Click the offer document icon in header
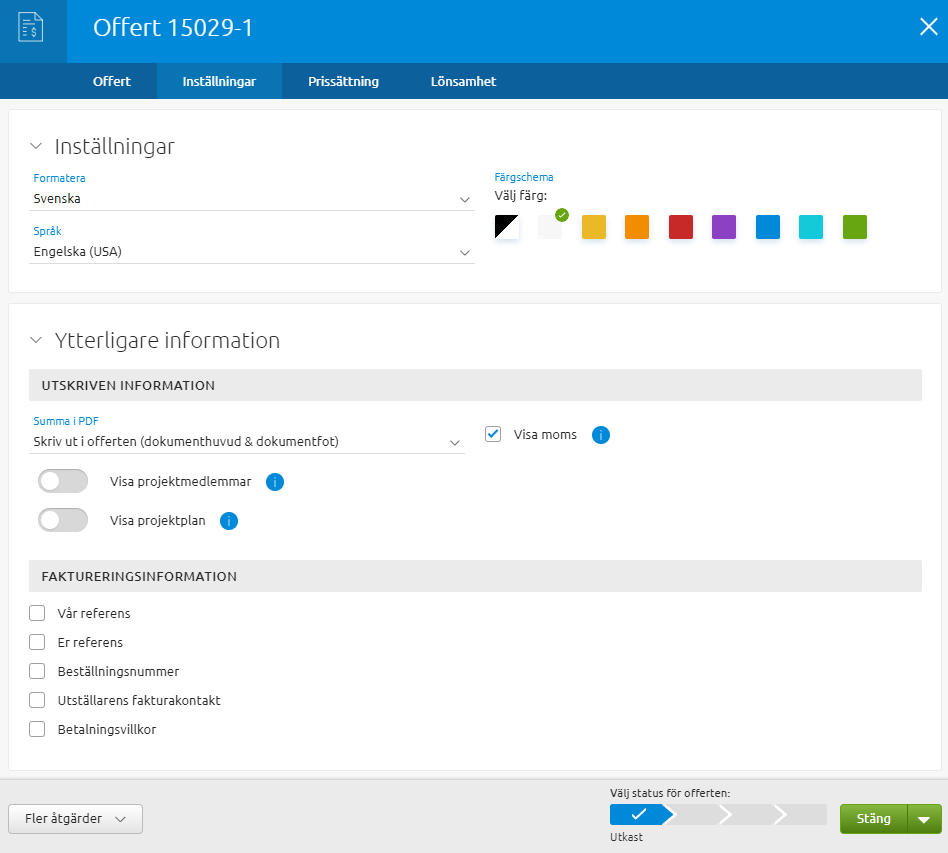Viewport: 948px width, 853px height. tap(32, 27)
